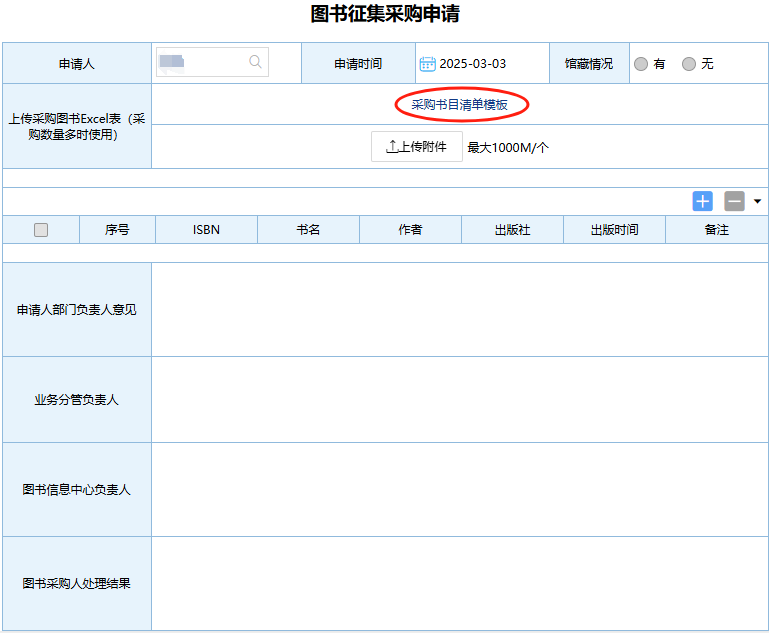
Task: Click the 备注 column header
Action: 716,230
